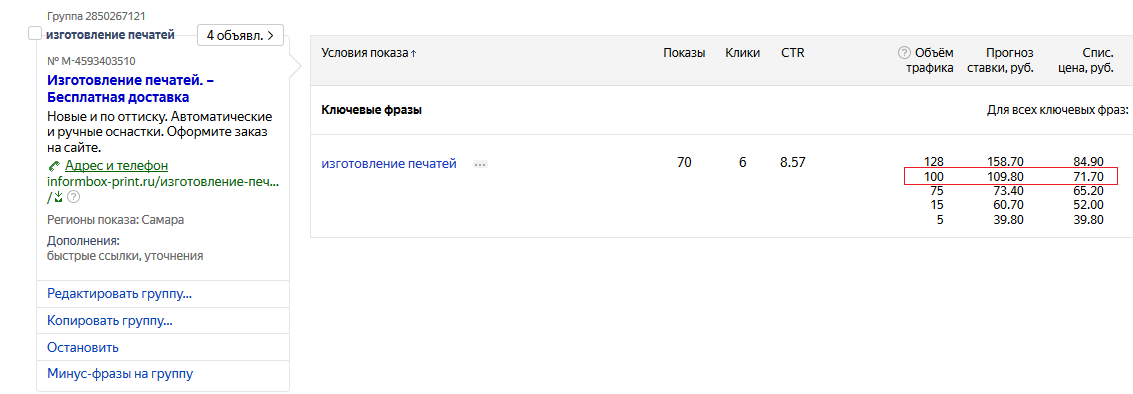The image size is (1133, 394).
Task: Open the Адрес и телефон link
Action: click(x=116, y=166)
